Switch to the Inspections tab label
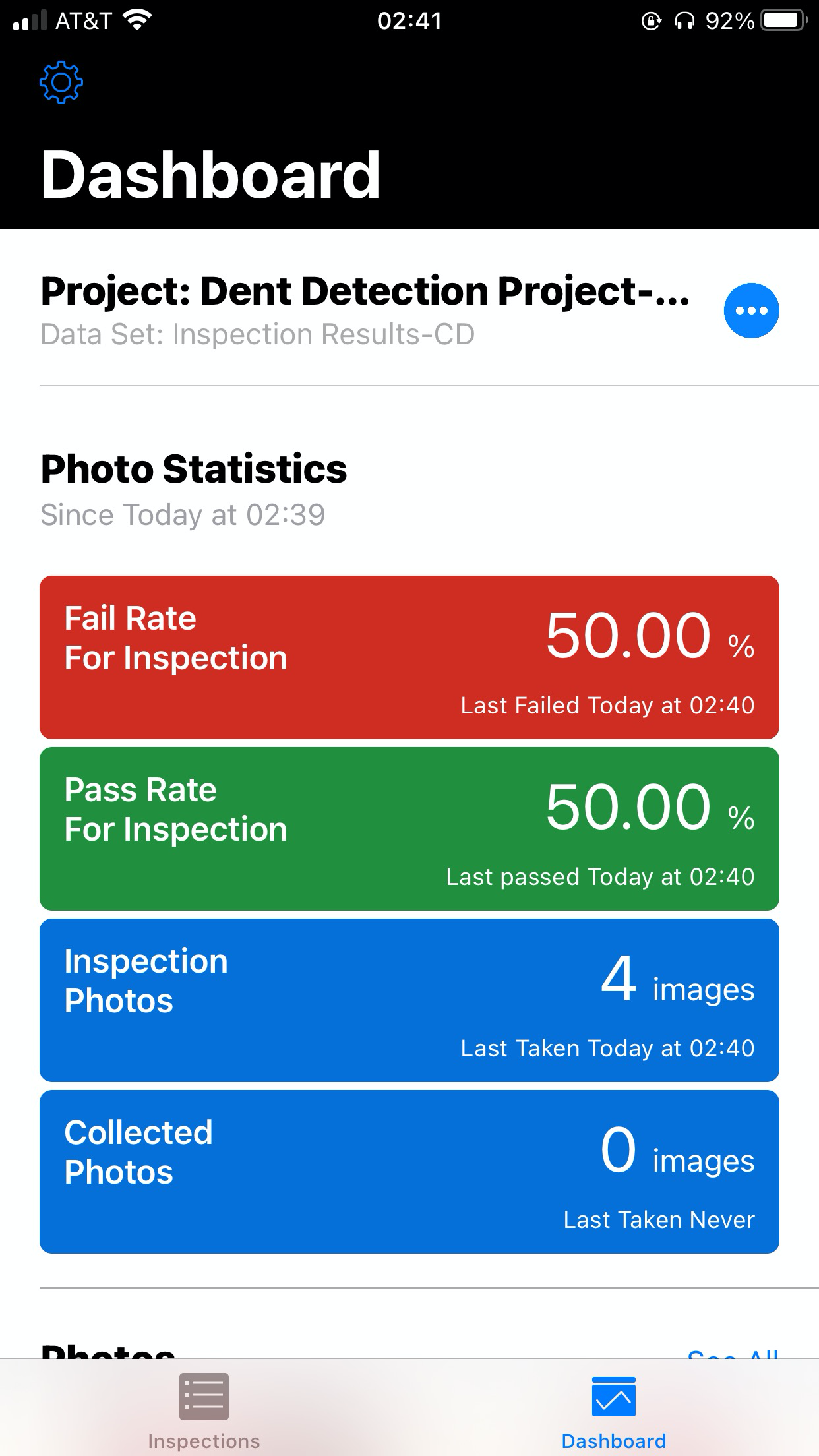 204,1441
